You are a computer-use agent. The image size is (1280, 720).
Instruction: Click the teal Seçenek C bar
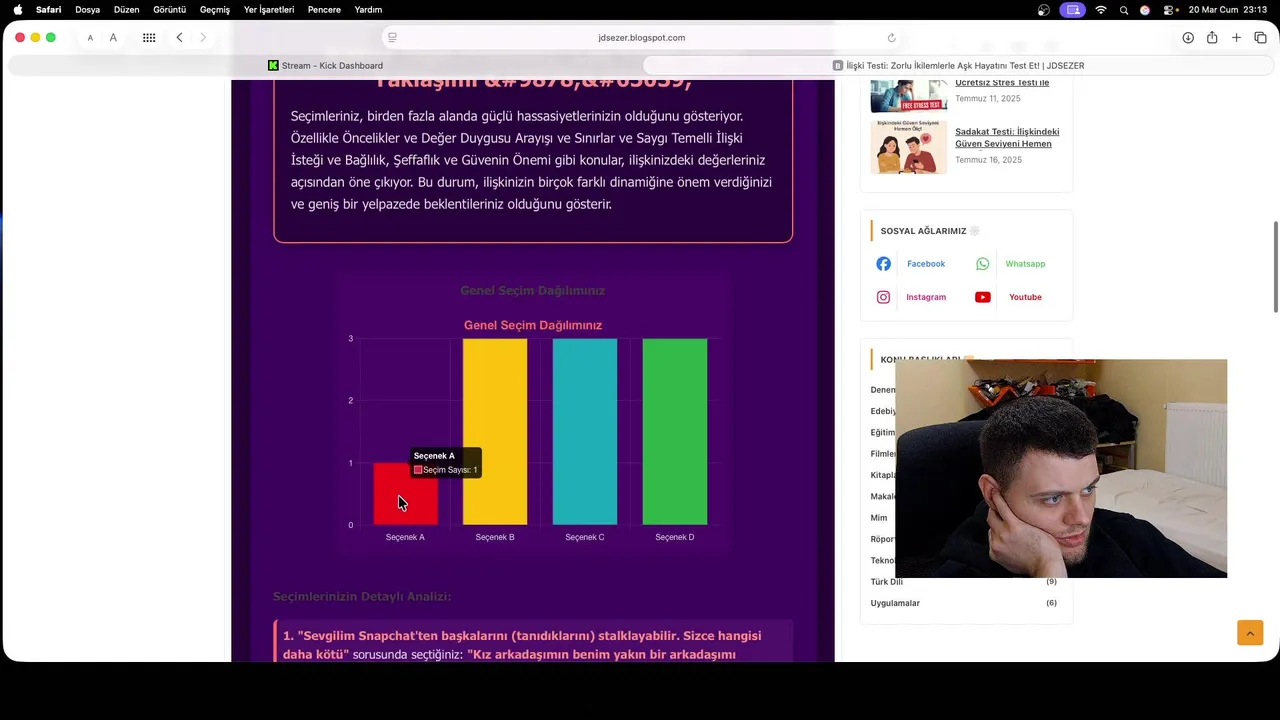pyautogui.click(x=585, y=432)
